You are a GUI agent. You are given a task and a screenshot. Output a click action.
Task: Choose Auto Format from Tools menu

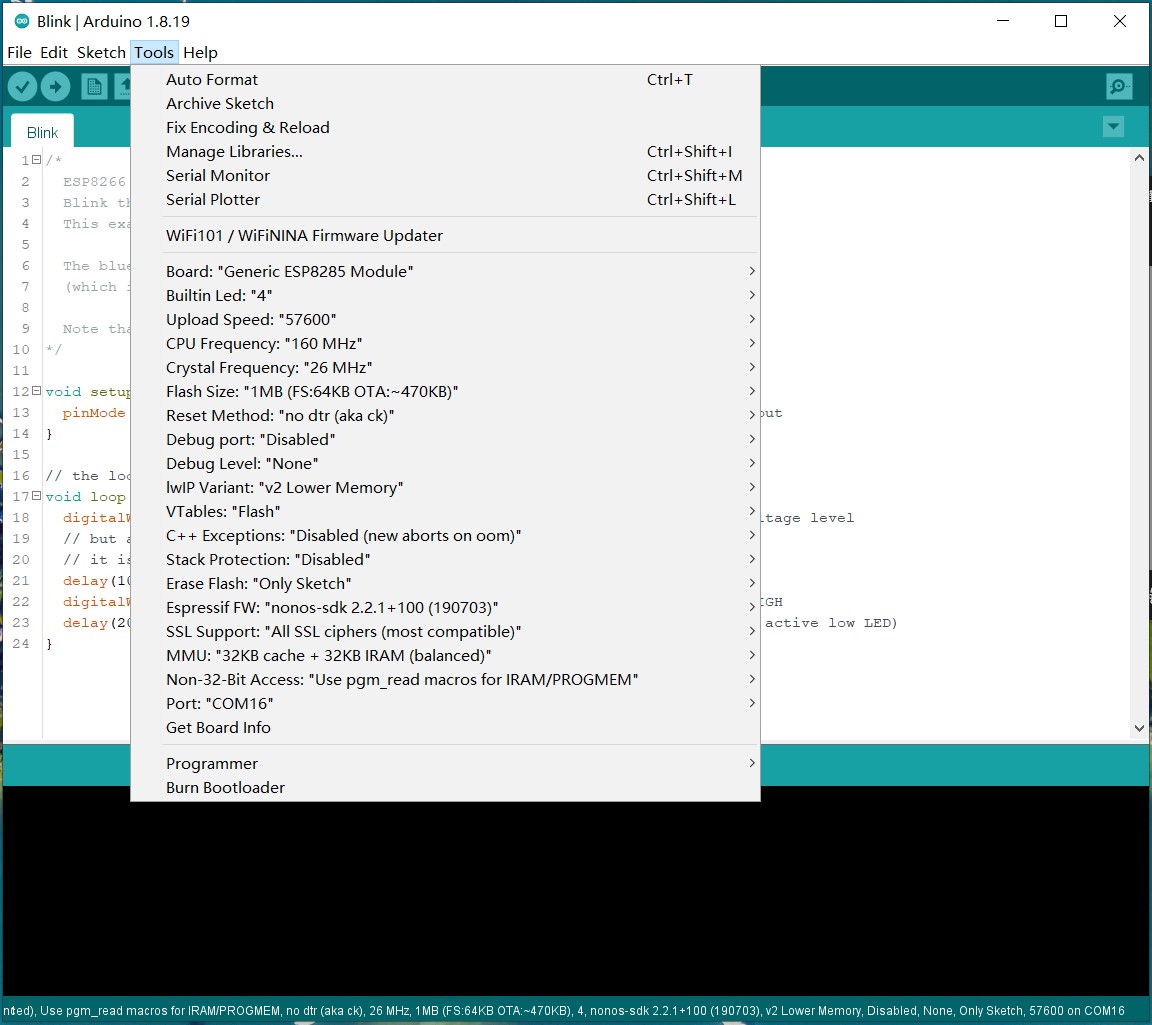click(445, 79)
